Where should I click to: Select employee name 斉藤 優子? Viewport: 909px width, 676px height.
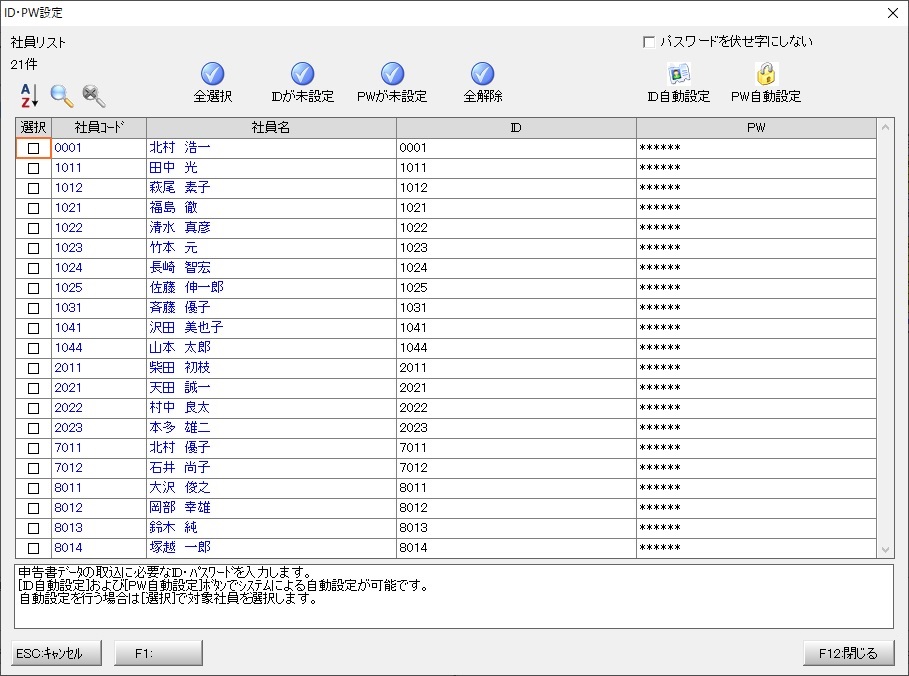[x=271, y=308]
